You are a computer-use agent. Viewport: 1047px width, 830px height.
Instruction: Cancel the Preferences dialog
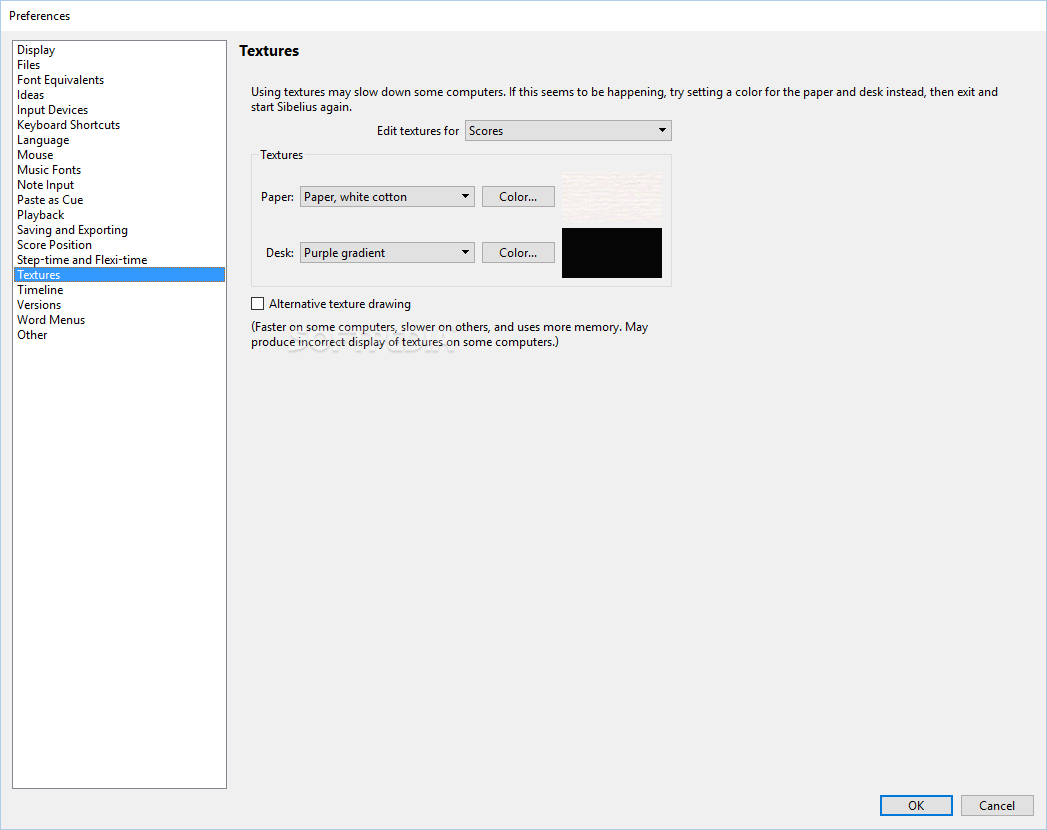click(997, 805)
